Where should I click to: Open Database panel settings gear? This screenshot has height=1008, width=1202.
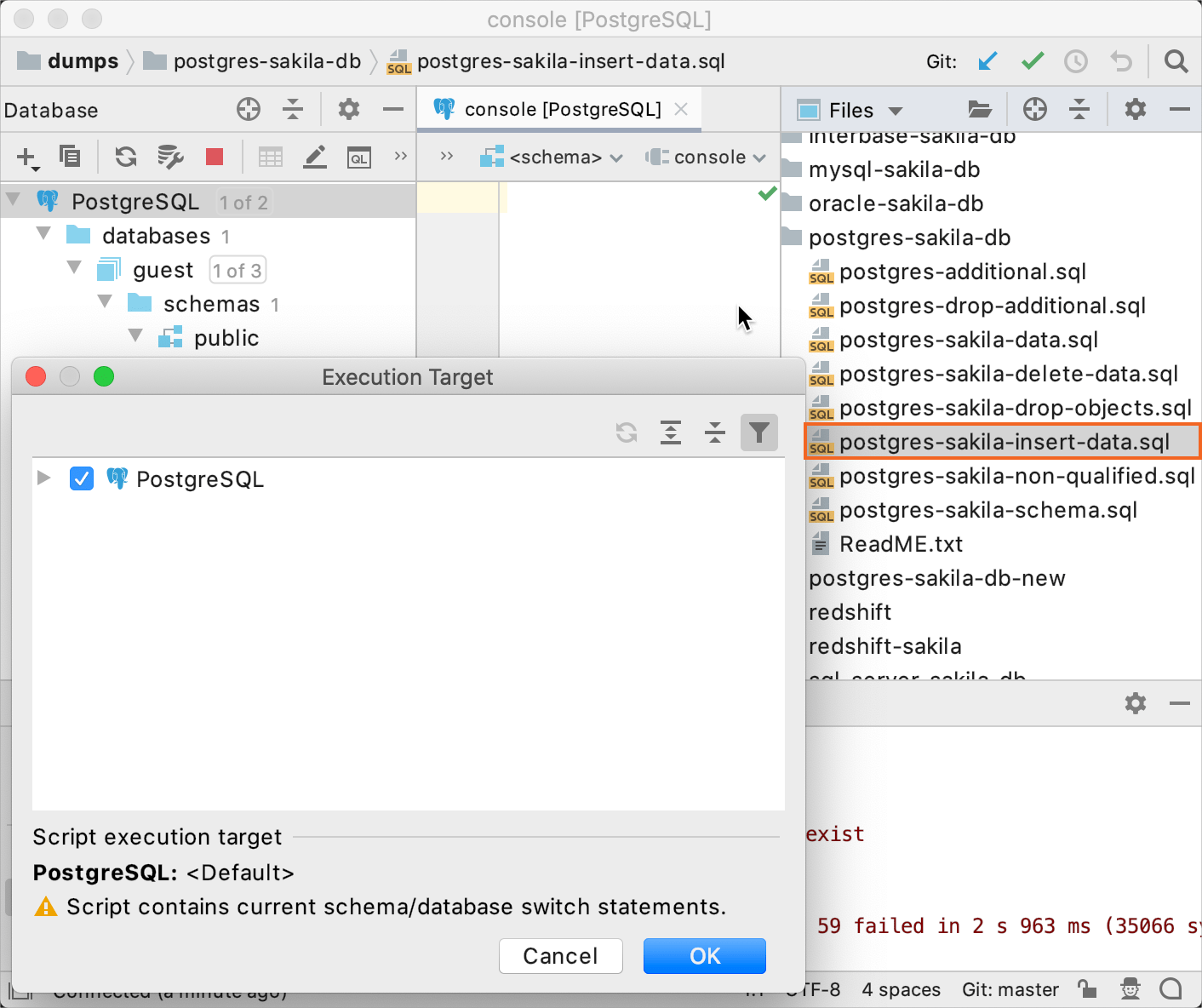(348, 109)
